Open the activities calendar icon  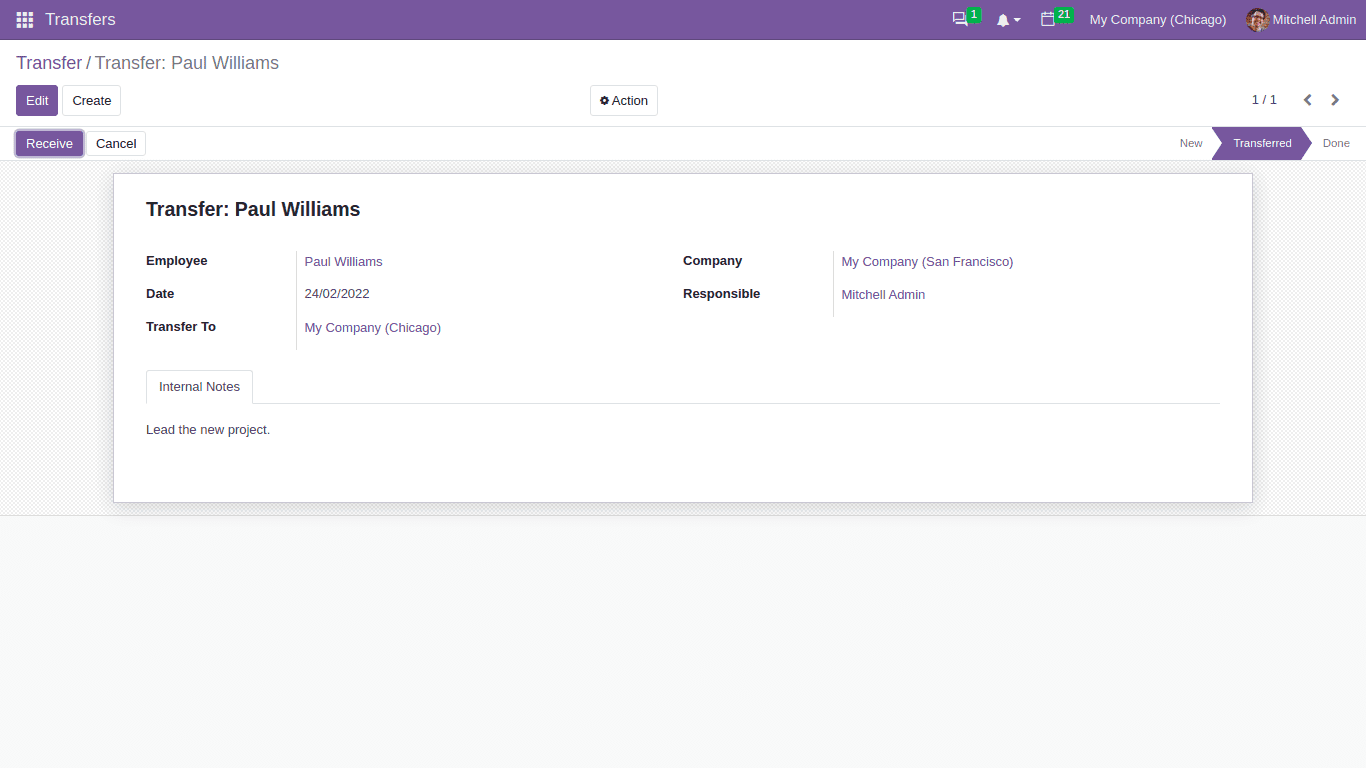point(1049,19)
